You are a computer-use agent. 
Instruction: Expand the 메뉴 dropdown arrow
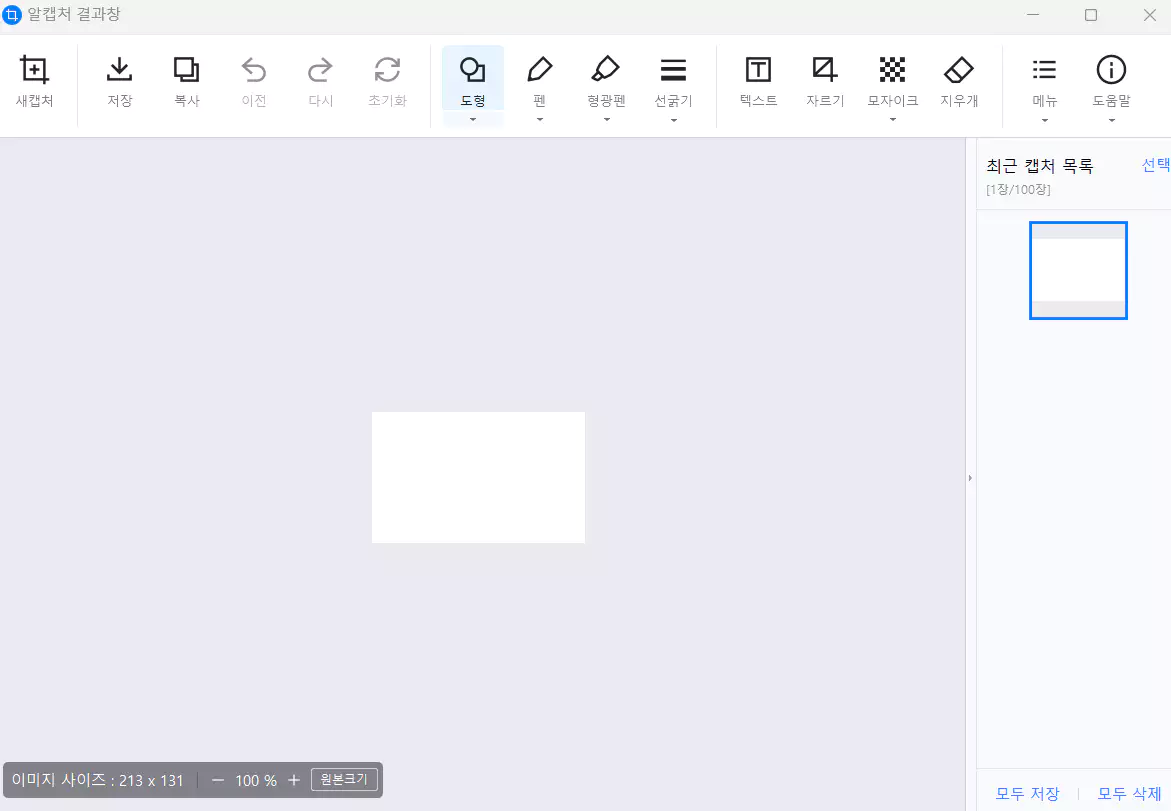point(1044,119)
